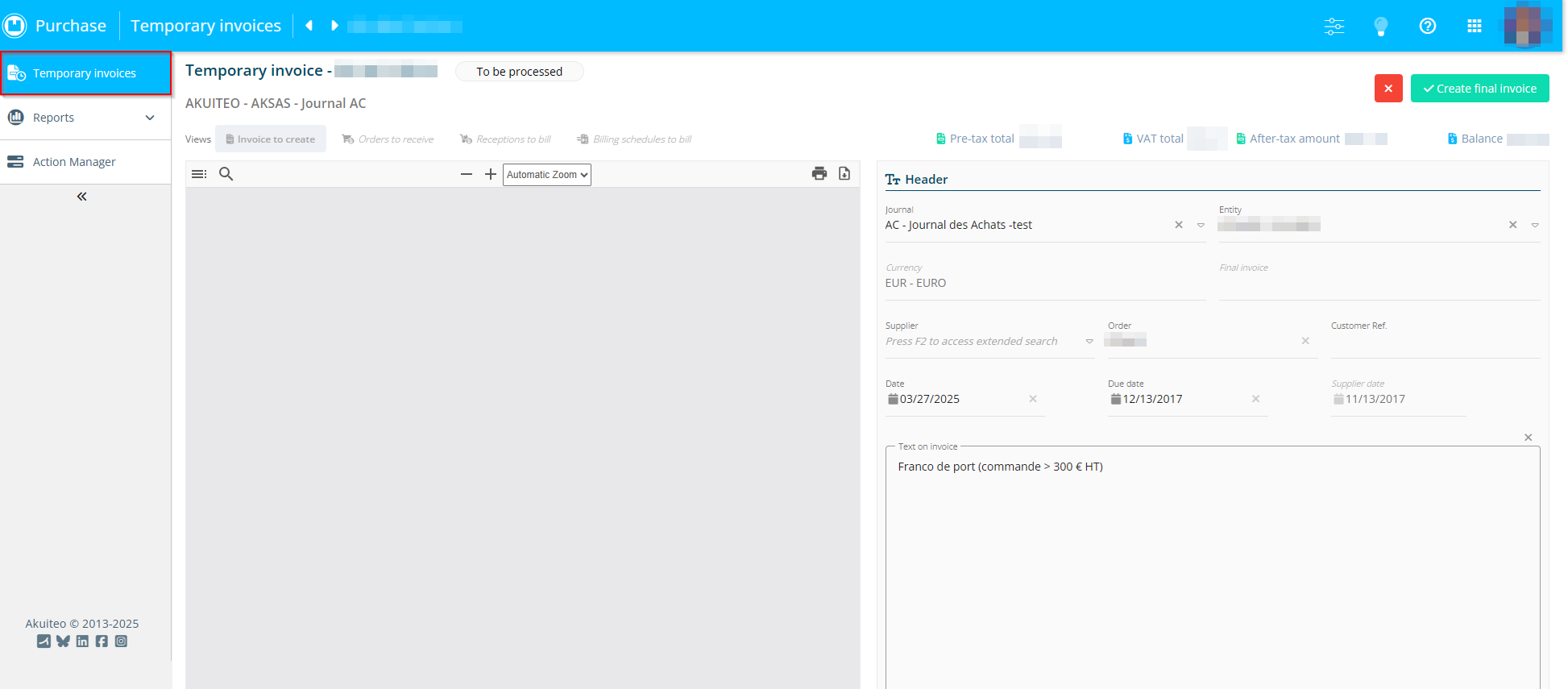Toggle the PDF viewer sidebar

[x=199, y=174]
